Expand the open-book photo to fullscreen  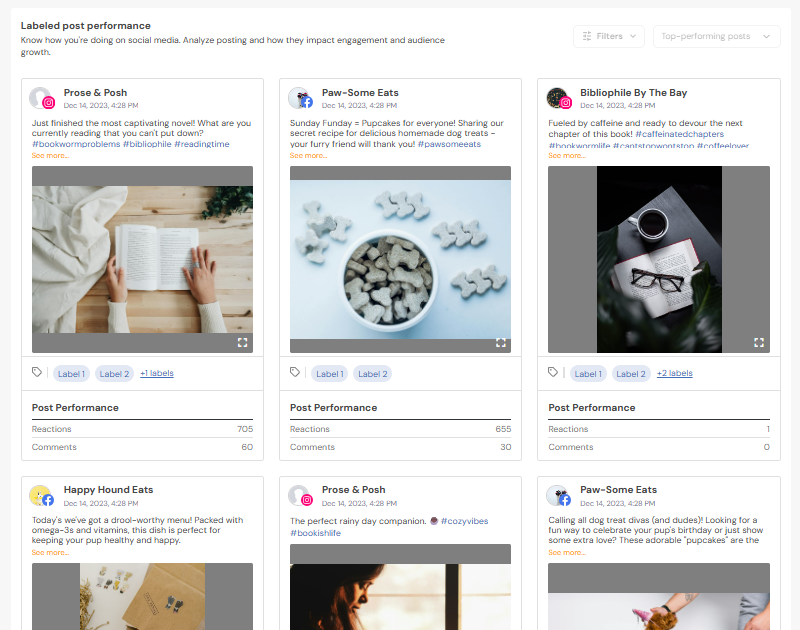pos(242,343)
